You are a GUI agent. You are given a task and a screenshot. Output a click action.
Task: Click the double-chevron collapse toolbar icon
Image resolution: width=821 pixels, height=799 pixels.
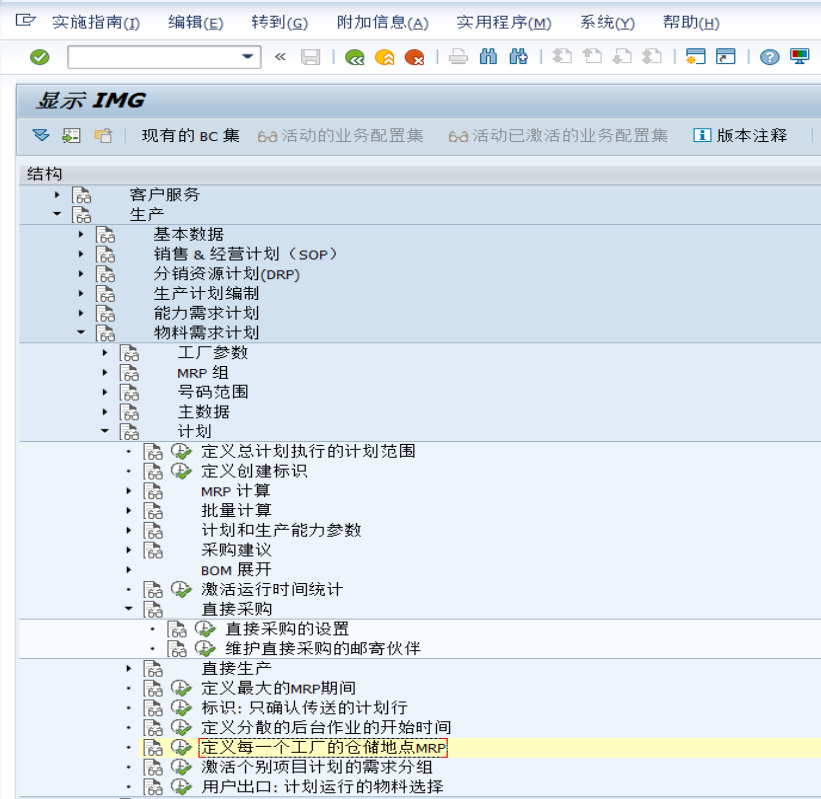click(x=280, y=57)
